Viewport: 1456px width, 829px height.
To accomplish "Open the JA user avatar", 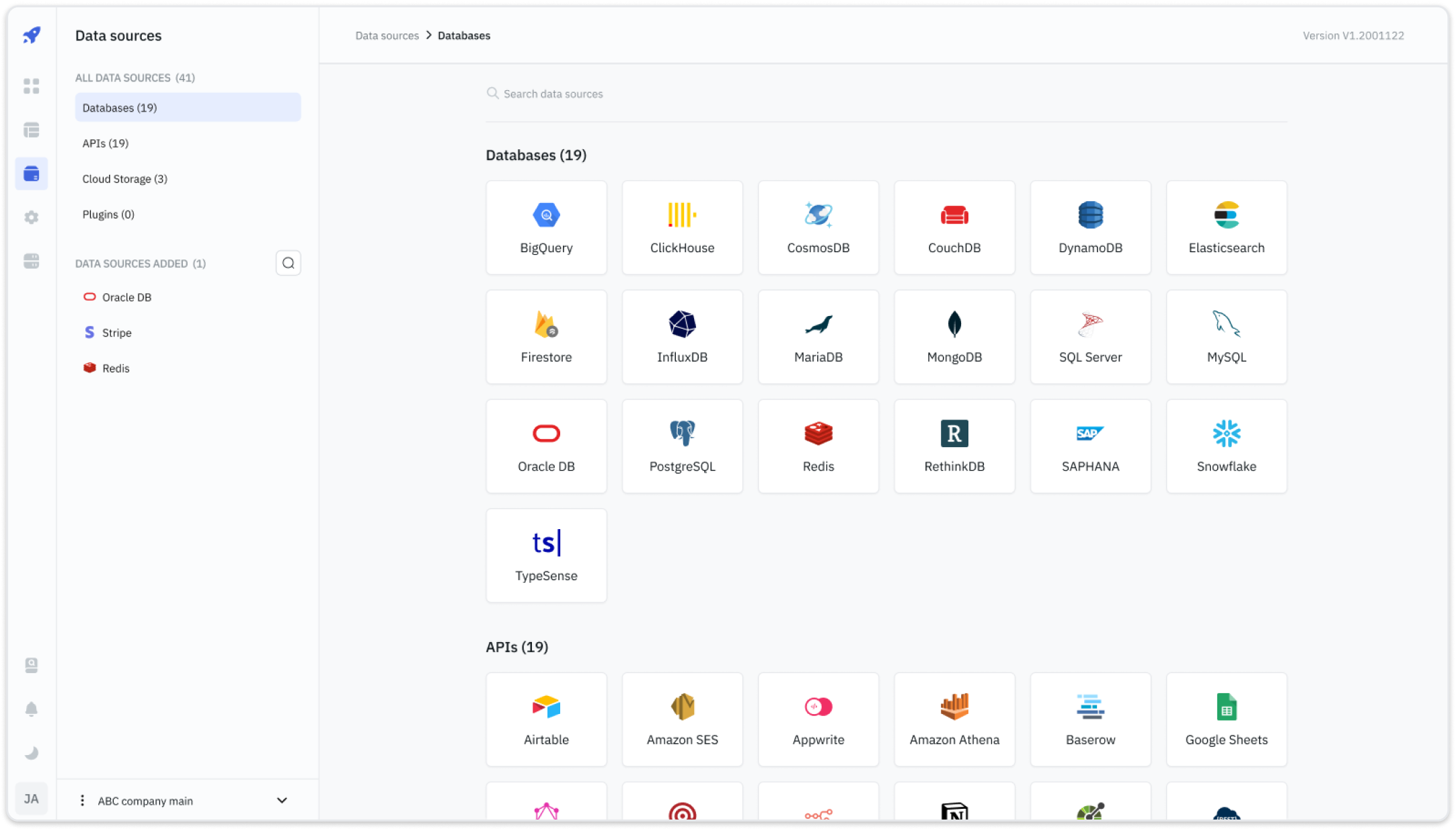I will 32,799.
